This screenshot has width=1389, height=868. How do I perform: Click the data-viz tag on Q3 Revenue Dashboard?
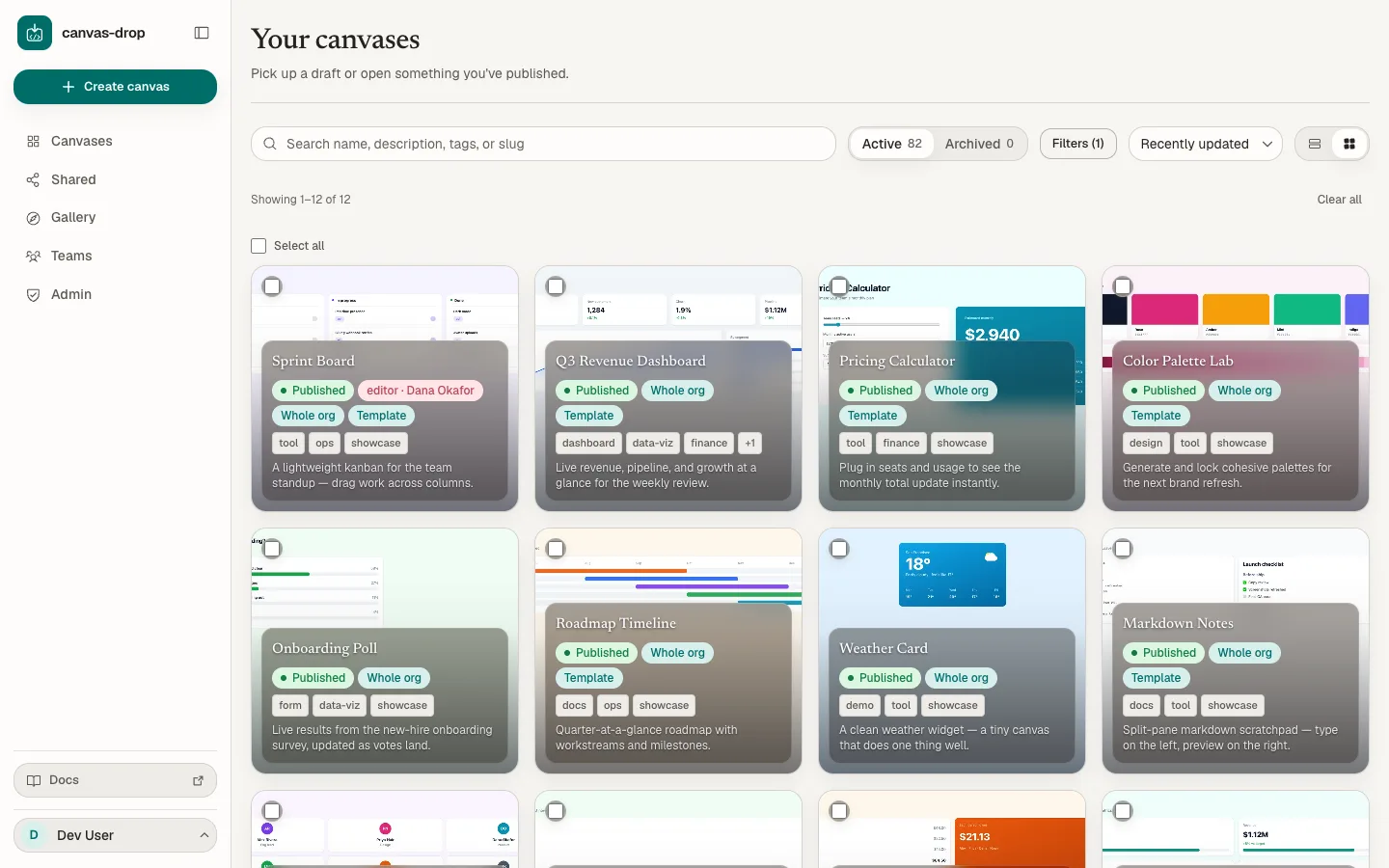pos(653,443)
